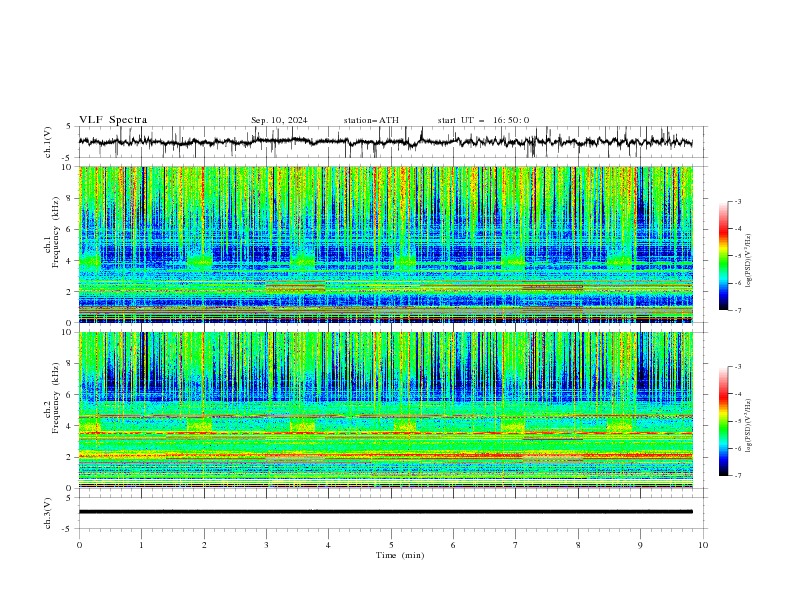Click the "-5" label on ch.2 color bar
792x612 pixels.
[x=738, y=421]
